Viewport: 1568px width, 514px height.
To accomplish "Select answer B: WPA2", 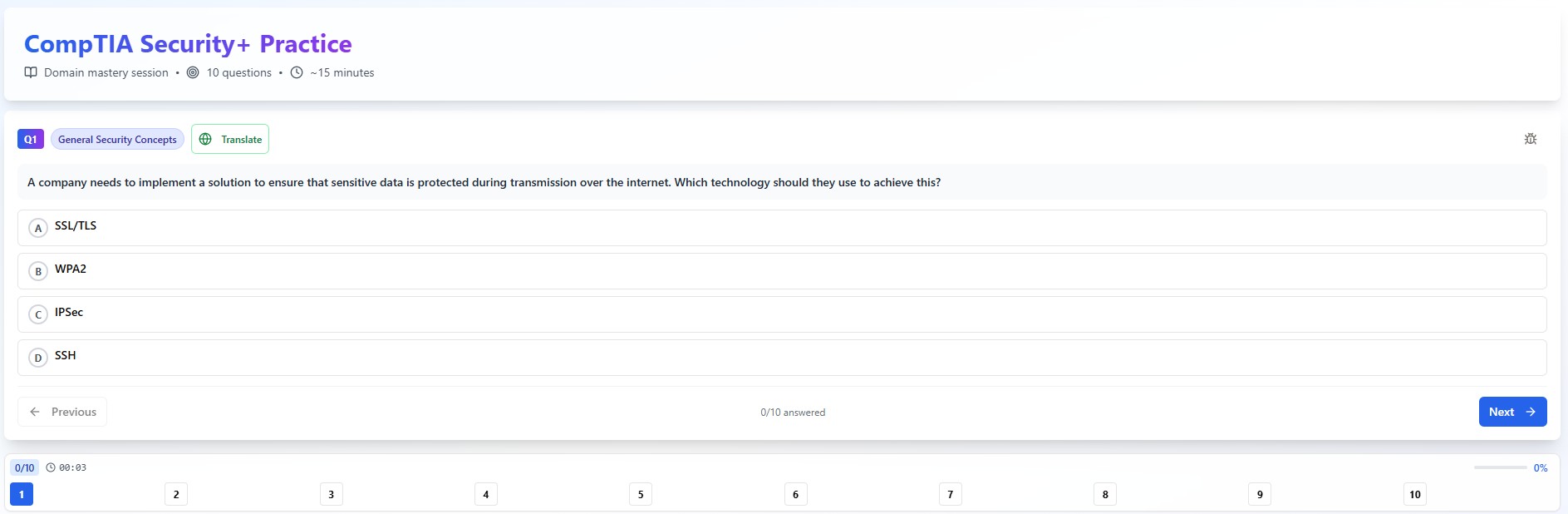I will [781, 271].
